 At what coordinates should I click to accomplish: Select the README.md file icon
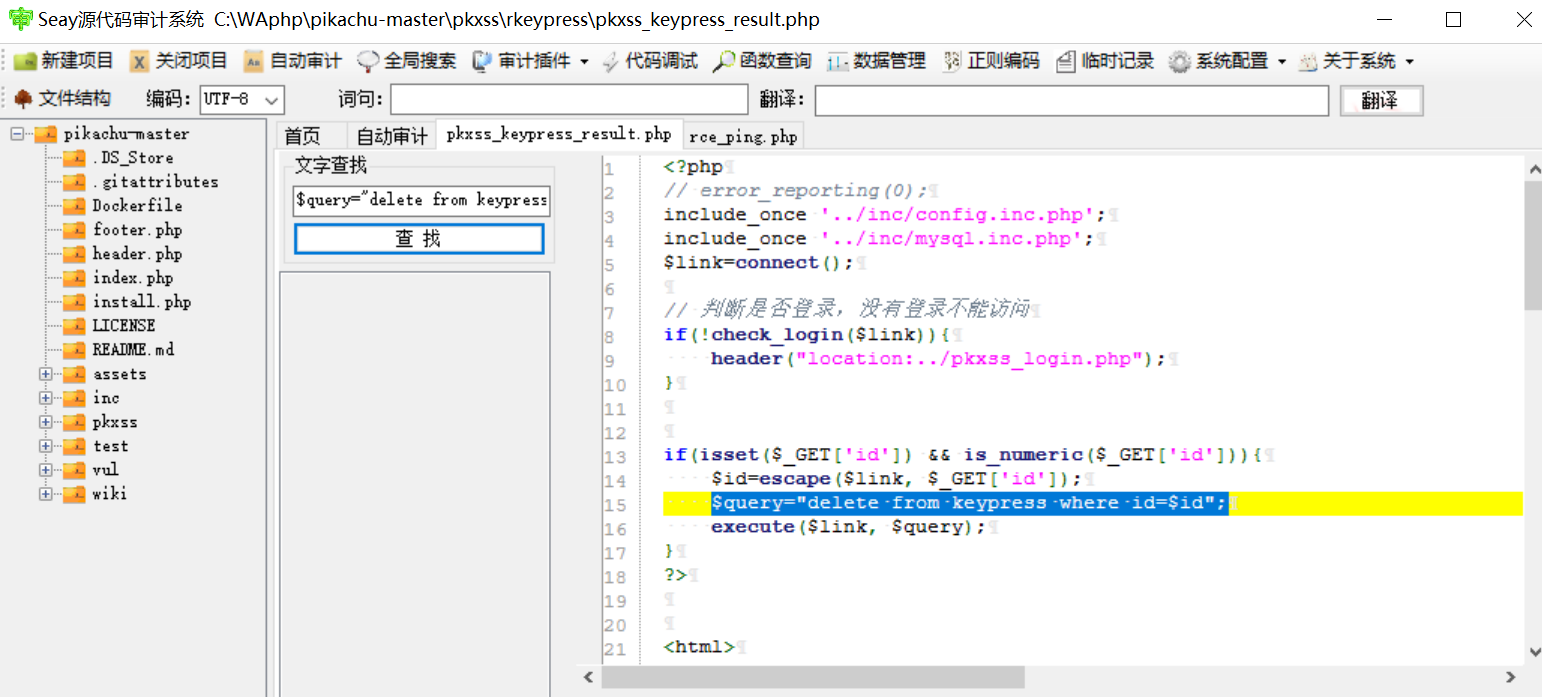pyautogui.click(x=74, y=350)
